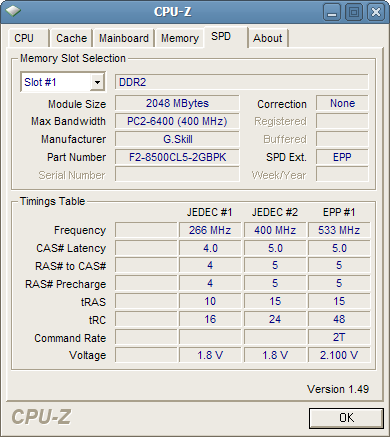Select tRAS value 10

210,301
